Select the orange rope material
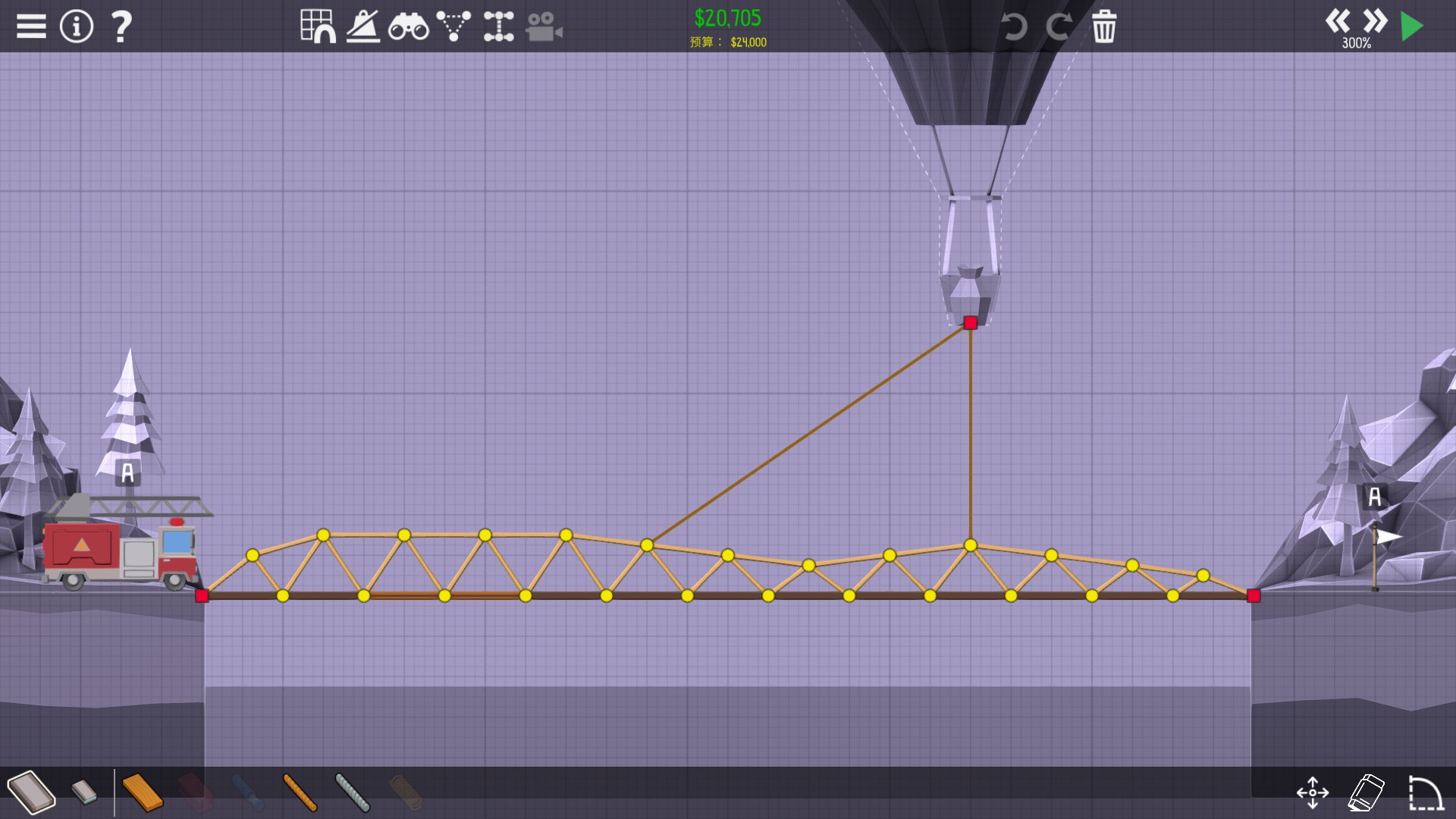 click(x=300, y=792)
